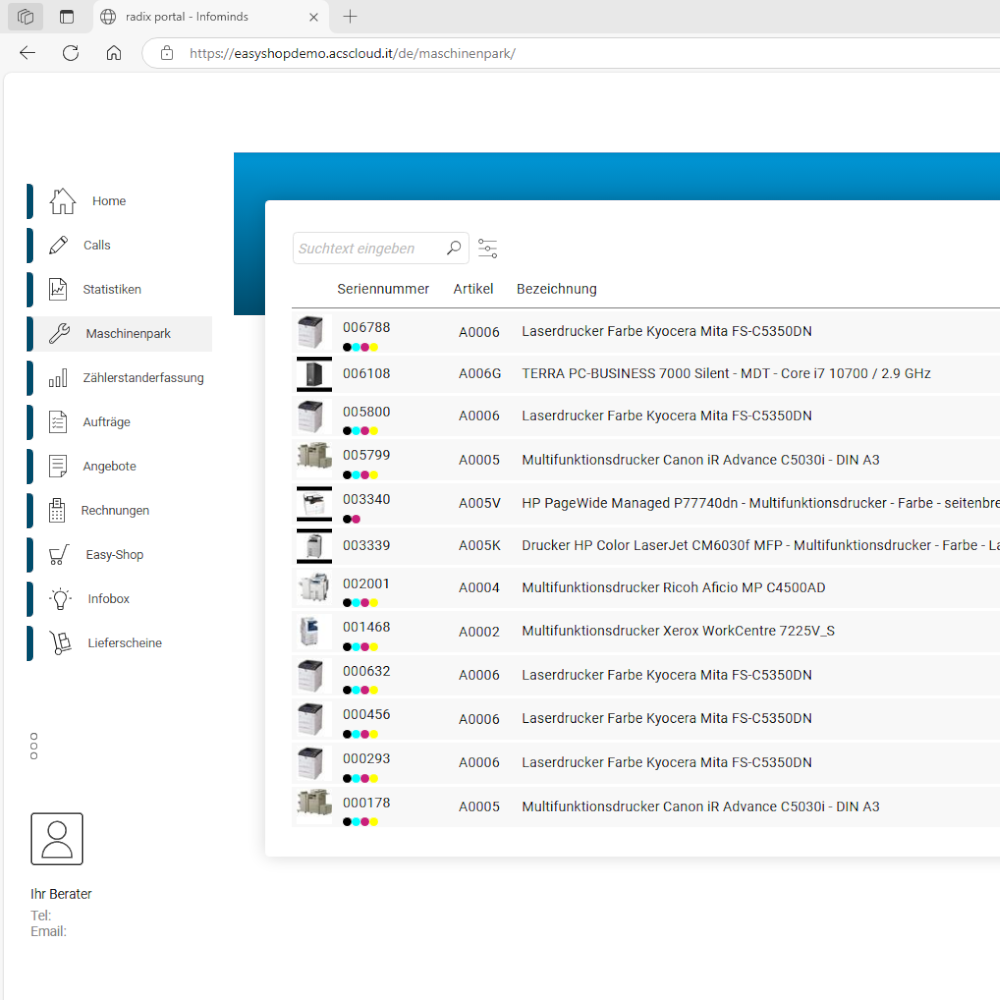The width and height of the screenshot is (1000, 1000).
Task: Click the Suchtext eingeben search field
Action: pyautogui.click(x=381, y=248)
